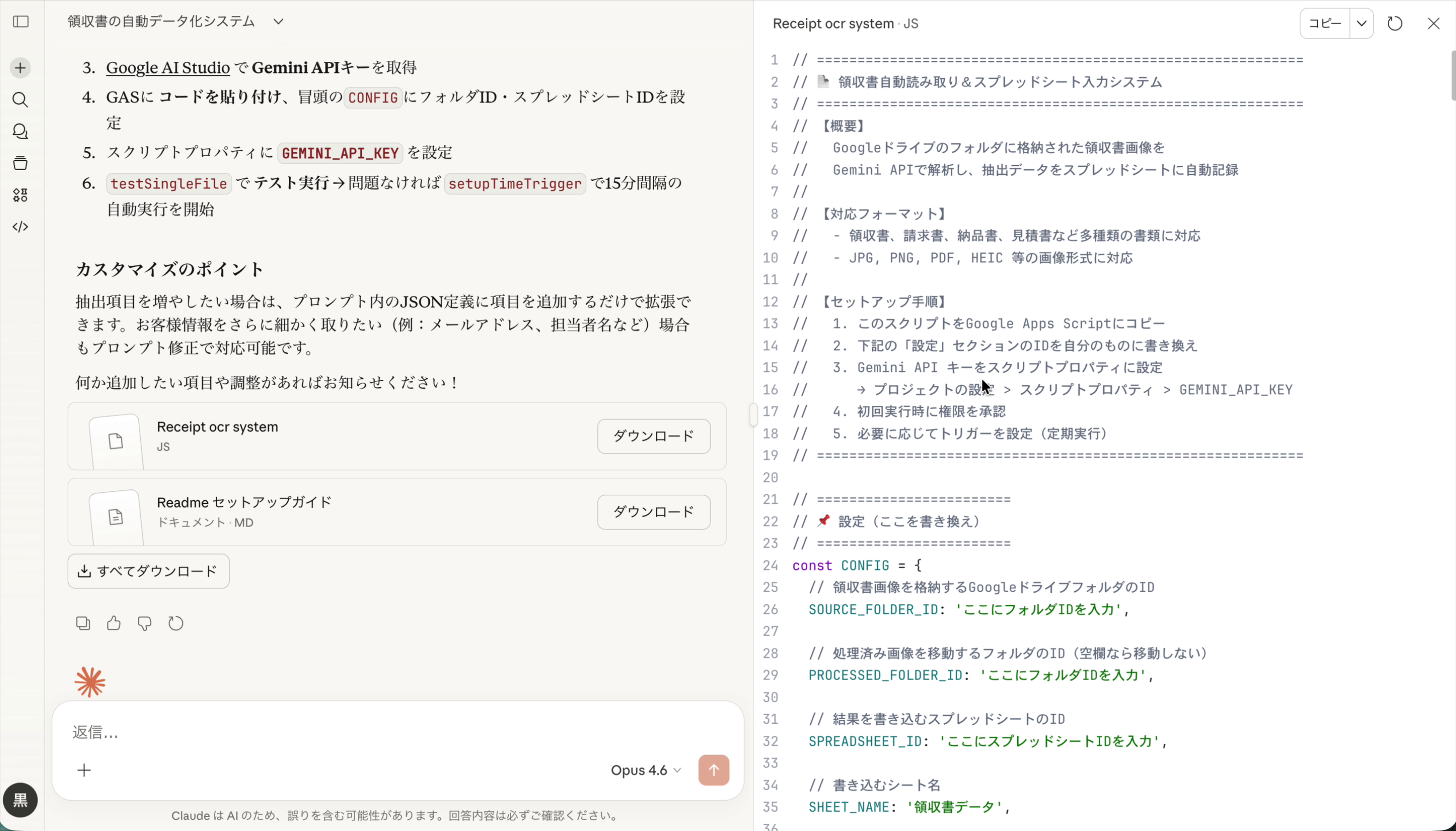Click すべてダウンロード to download all files
Screen dimensions: 1456x831
pyautogui.click(x=148, y=571)
